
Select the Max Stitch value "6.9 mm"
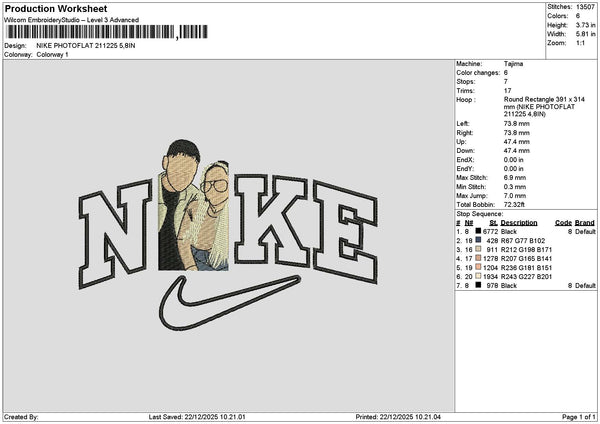coord(515,178)
